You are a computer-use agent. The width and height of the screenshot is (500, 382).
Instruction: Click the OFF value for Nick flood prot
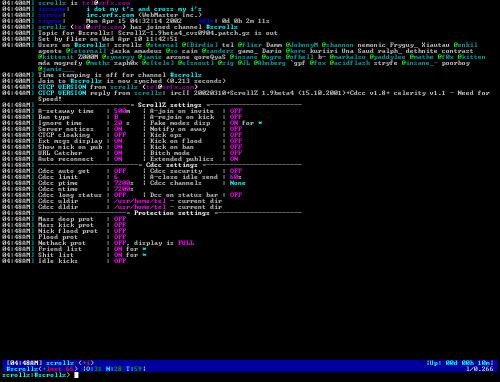pyautogui.click(x=120, y=231)
